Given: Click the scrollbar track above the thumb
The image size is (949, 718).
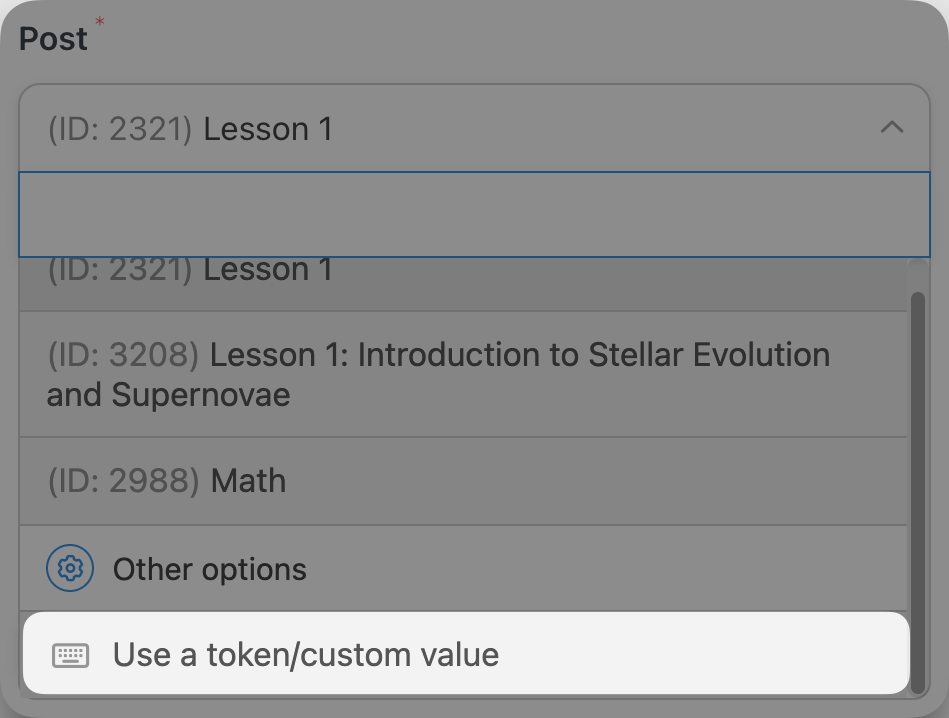Looking at the screenshot, I should (918, 275).
